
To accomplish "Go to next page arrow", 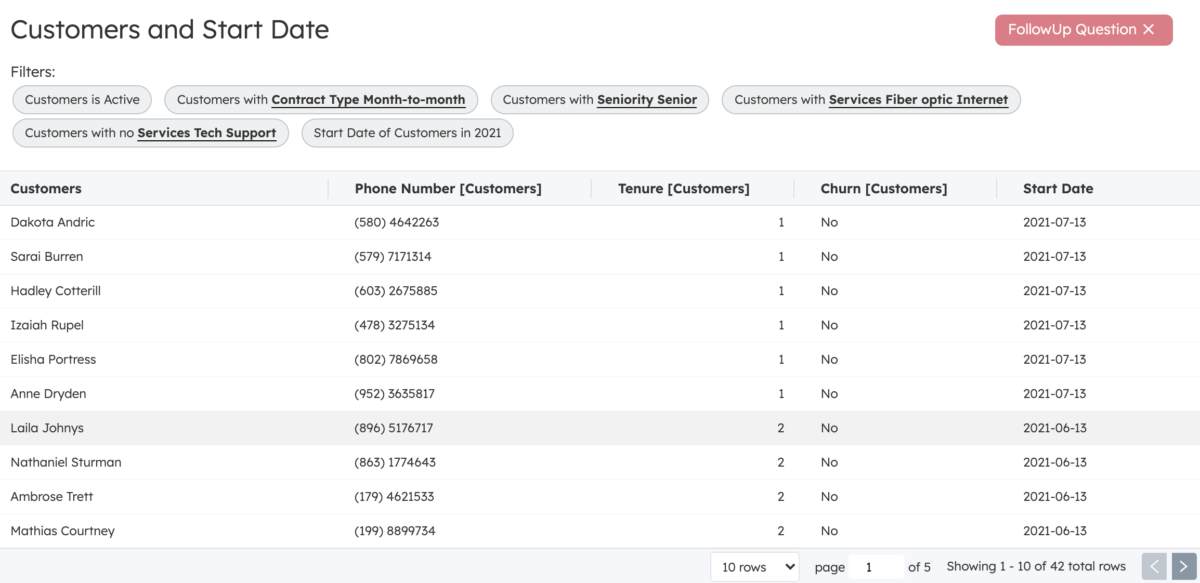I will [x=1184, y=567].
